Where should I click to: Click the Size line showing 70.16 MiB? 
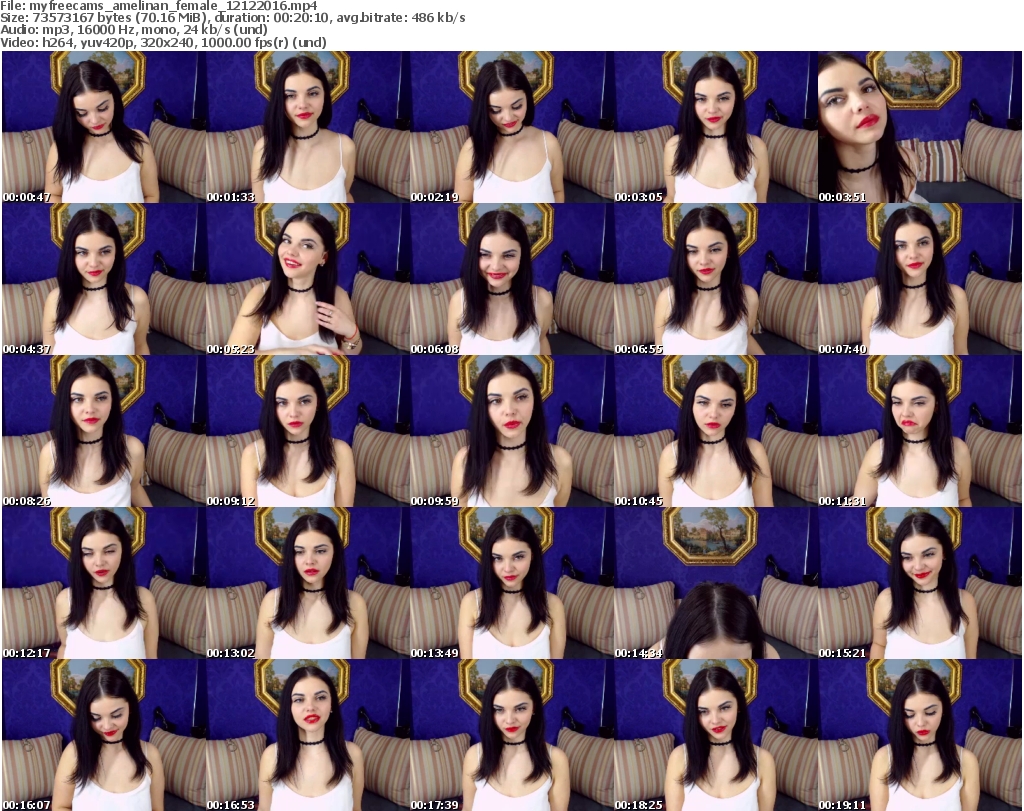[x=232, y=18]
